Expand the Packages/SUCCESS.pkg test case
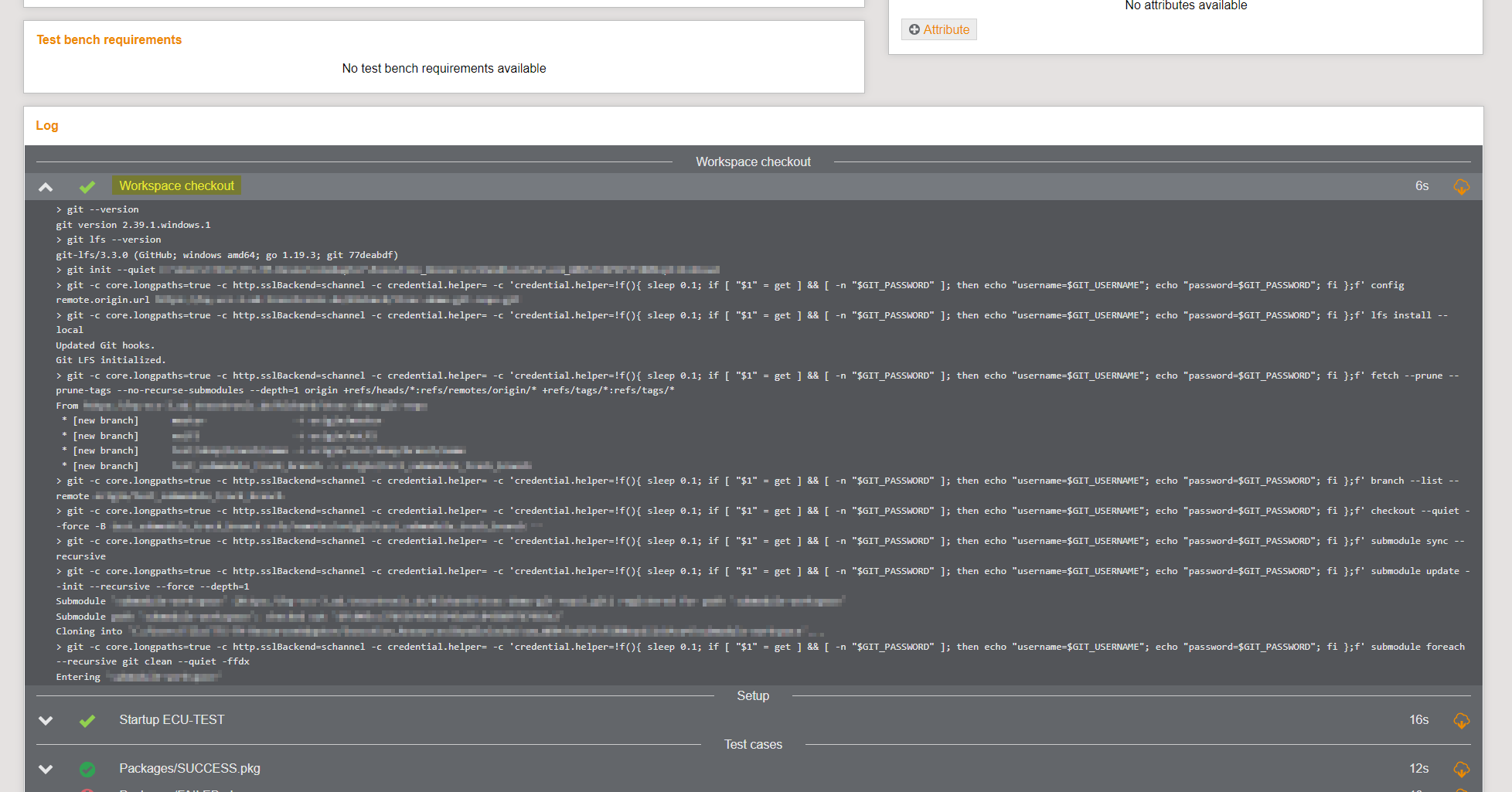The image size is (1512, 792). click(x=46, y=769)
